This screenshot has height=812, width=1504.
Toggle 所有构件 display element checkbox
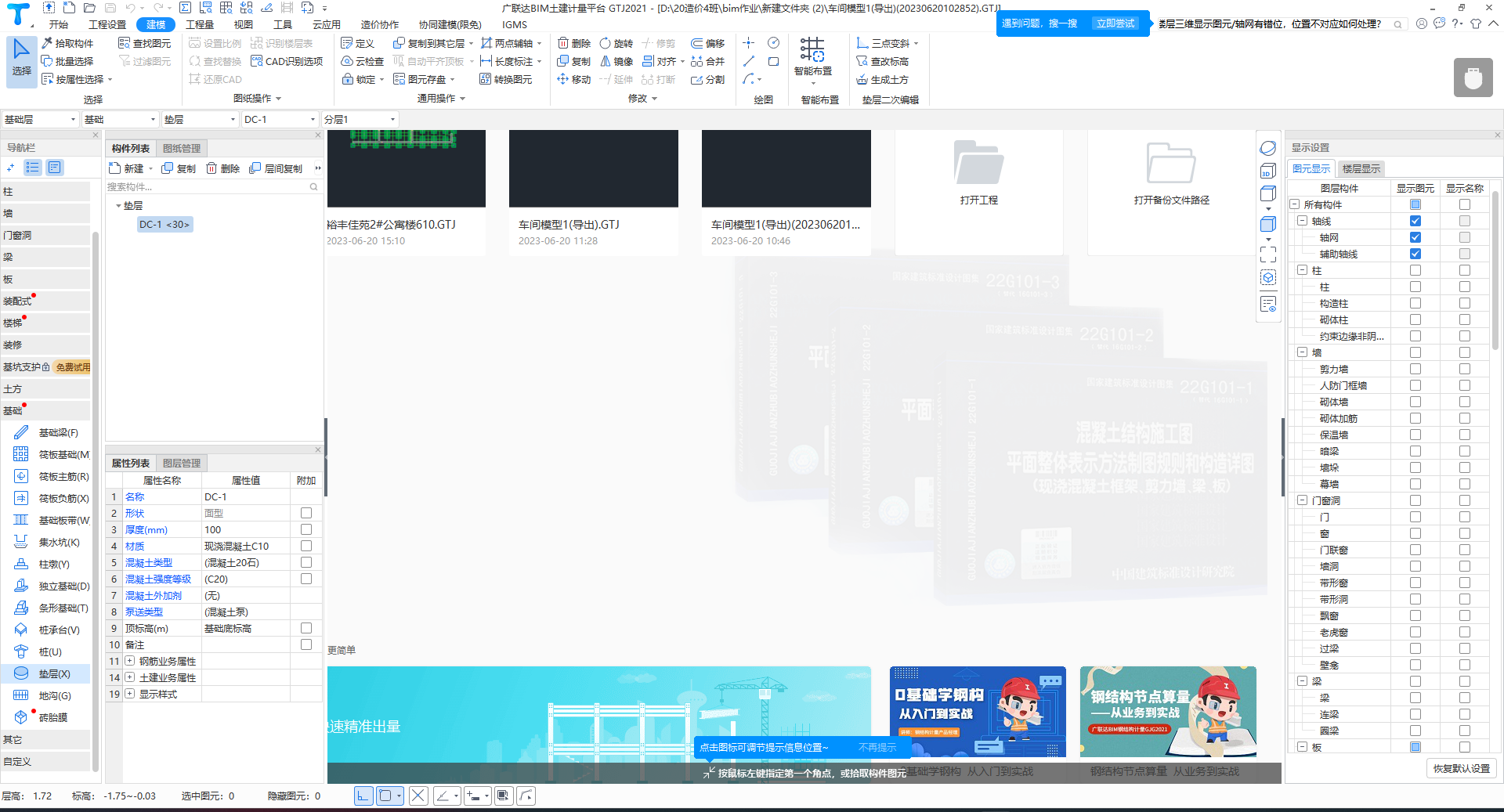1415,204
